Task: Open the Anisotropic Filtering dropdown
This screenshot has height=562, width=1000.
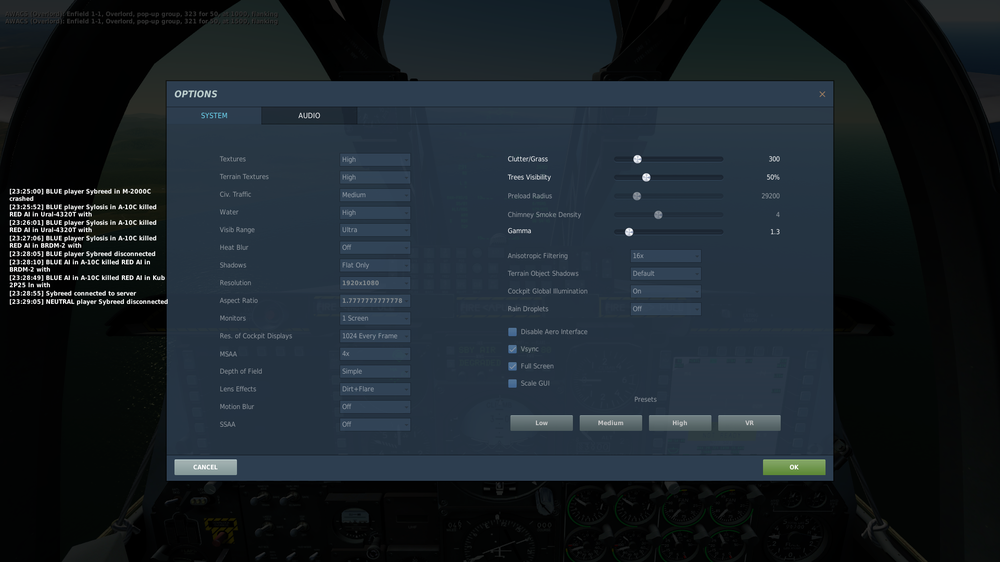Action: [x=665, y=256]
